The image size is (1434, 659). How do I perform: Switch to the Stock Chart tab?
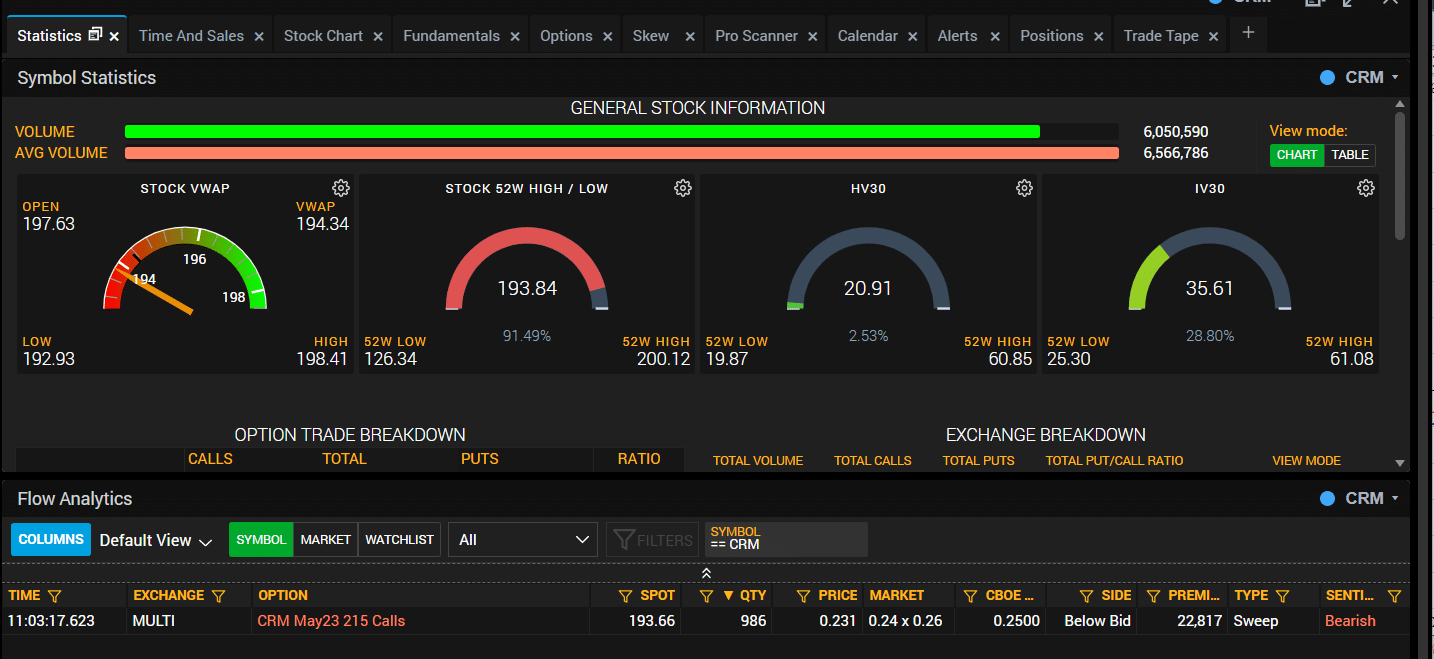click(x=323, y=36)
